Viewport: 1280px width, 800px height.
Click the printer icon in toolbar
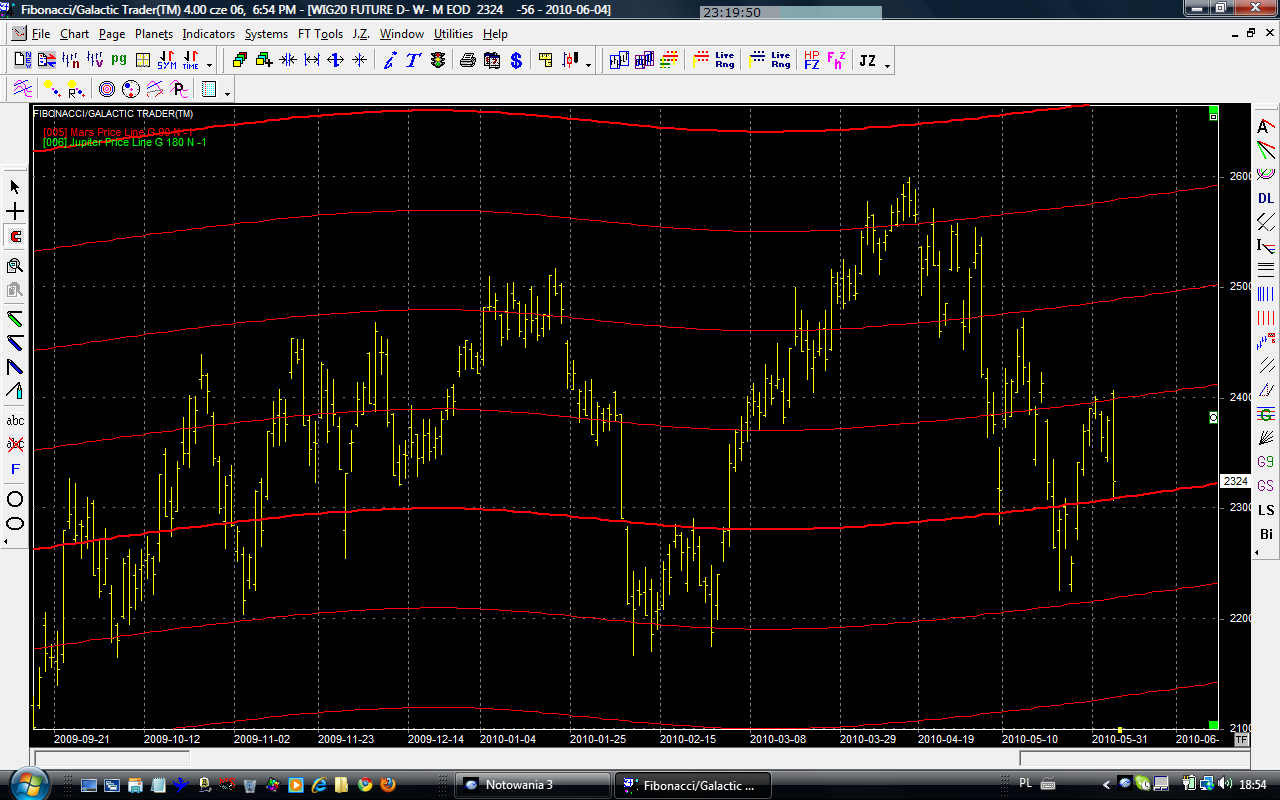coord(467,60)
